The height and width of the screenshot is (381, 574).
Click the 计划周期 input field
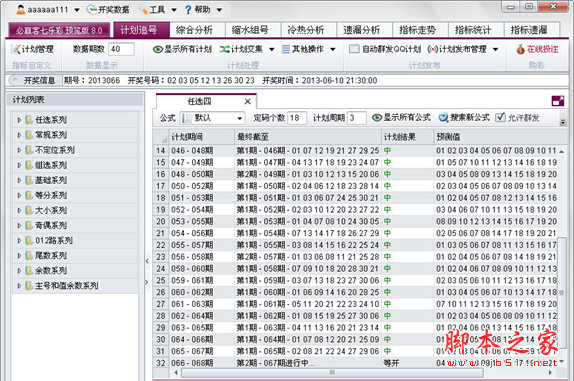(x=357, y=118)
